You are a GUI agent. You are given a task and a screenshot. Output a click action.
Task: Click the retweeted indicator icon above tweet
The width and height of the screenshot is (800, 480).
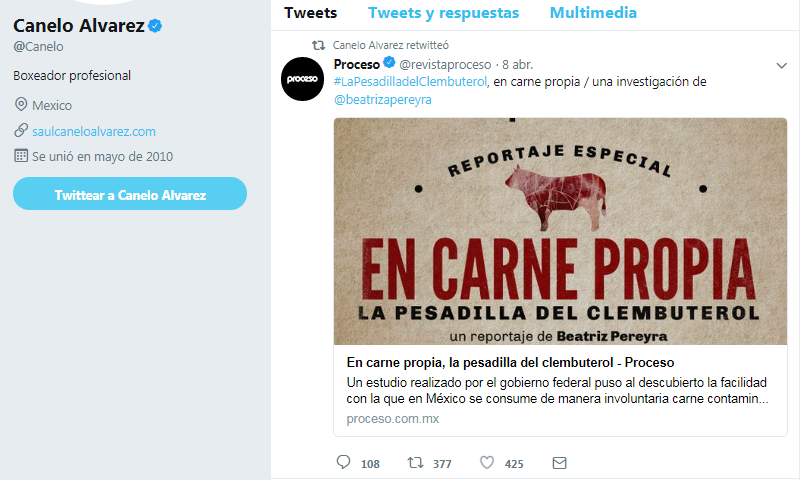[318, 45]
